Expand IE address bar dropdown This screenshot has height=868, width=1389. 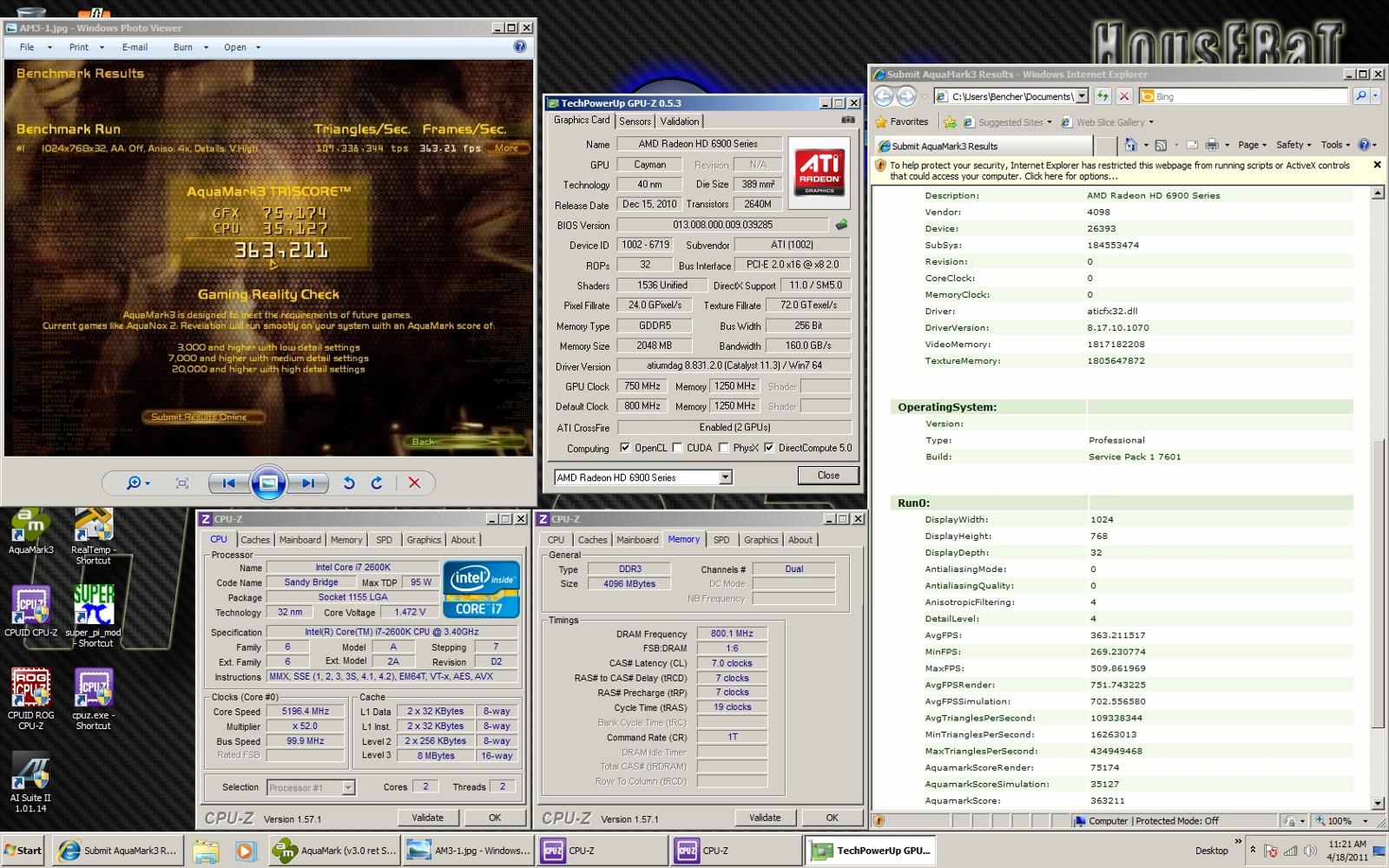click(1082, 96)
